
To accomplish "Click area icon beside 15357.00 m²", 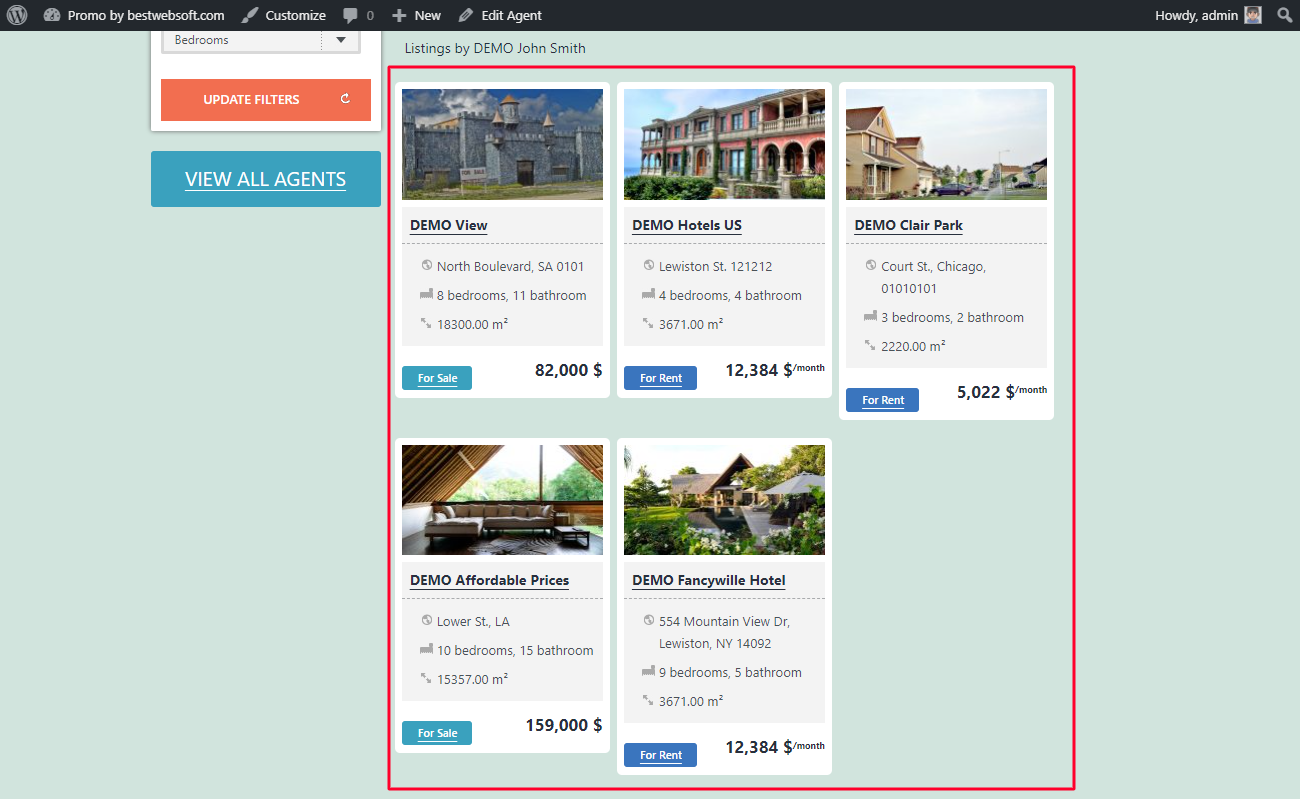I will point(426,678).
